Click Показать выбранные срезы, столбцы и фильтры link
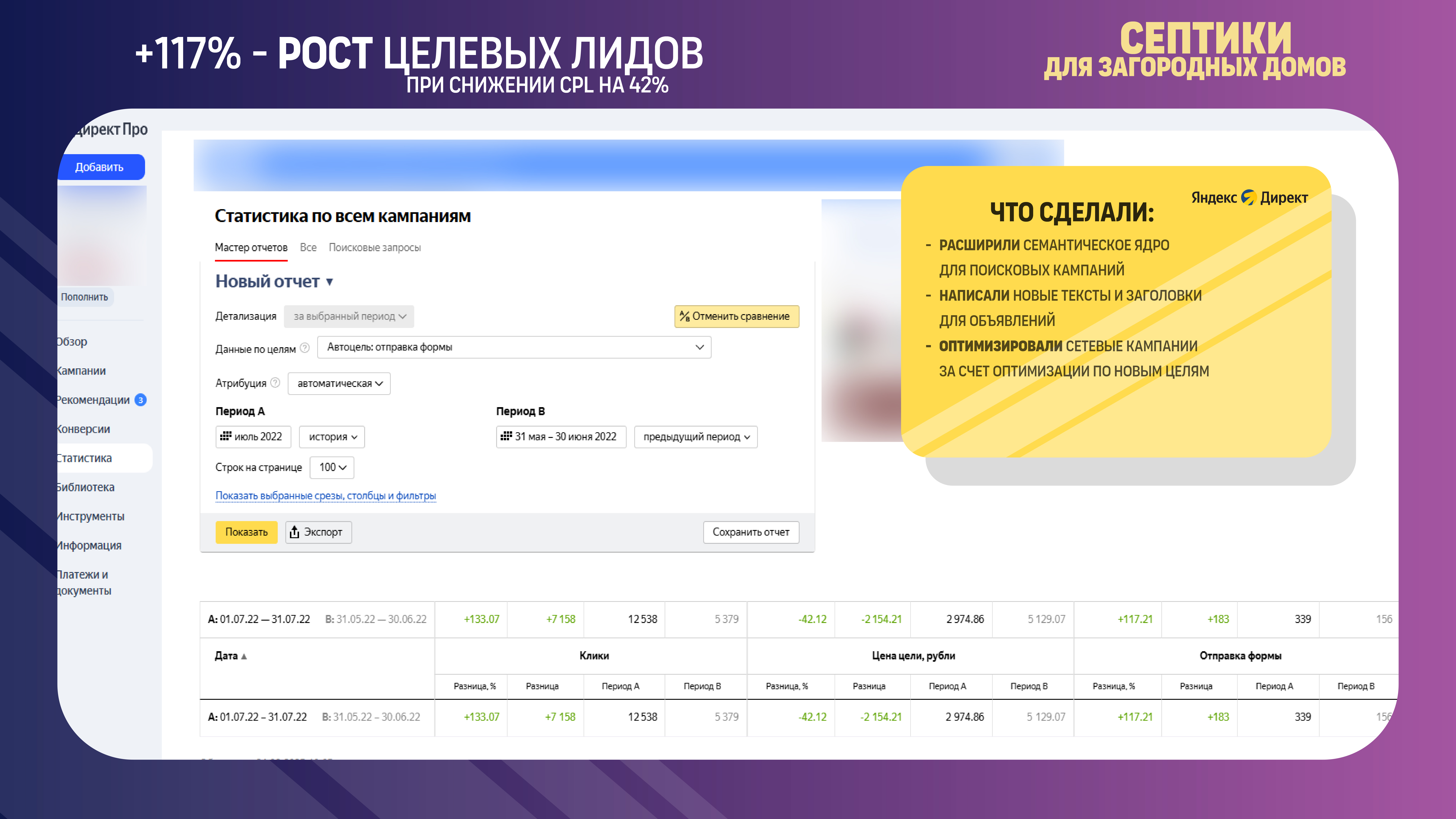 tap(326, 496)
